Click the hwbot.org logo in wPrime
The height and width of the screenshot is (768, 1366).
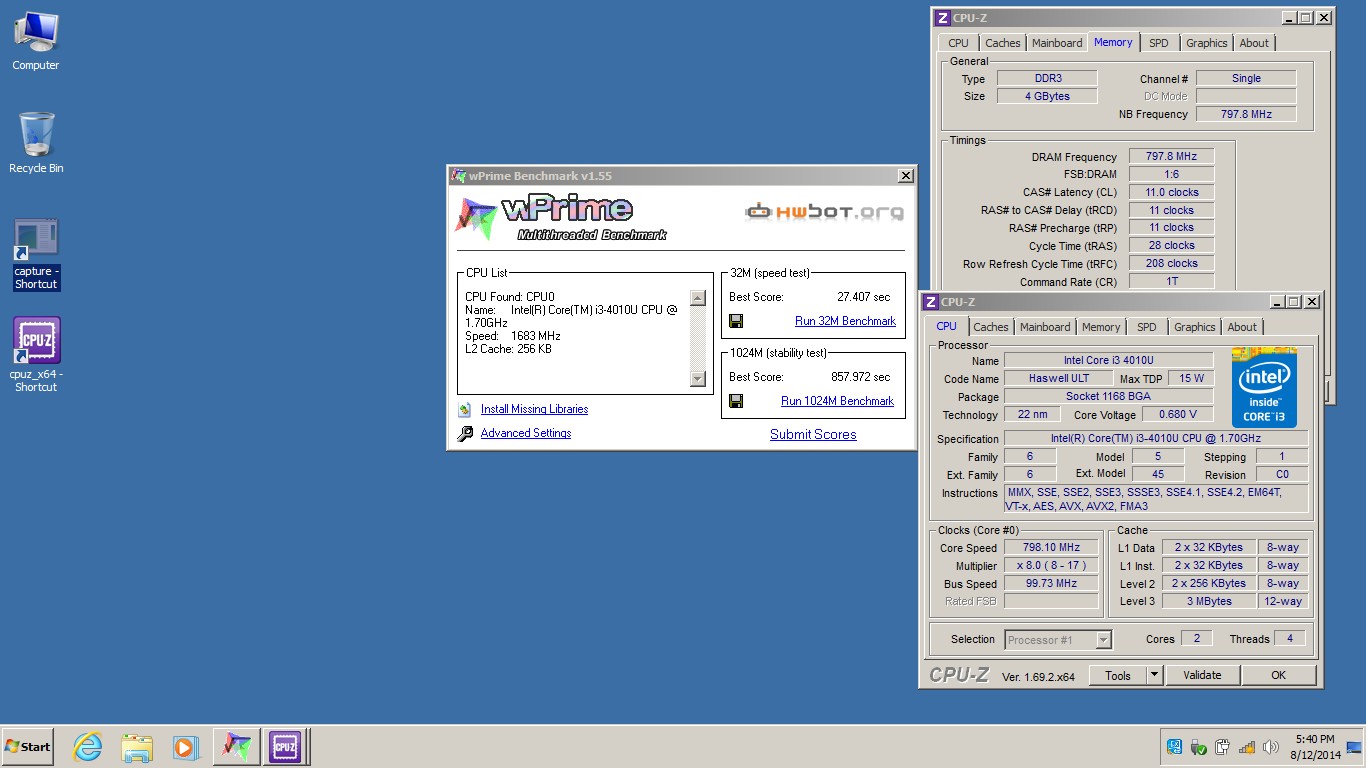point(824,211)
